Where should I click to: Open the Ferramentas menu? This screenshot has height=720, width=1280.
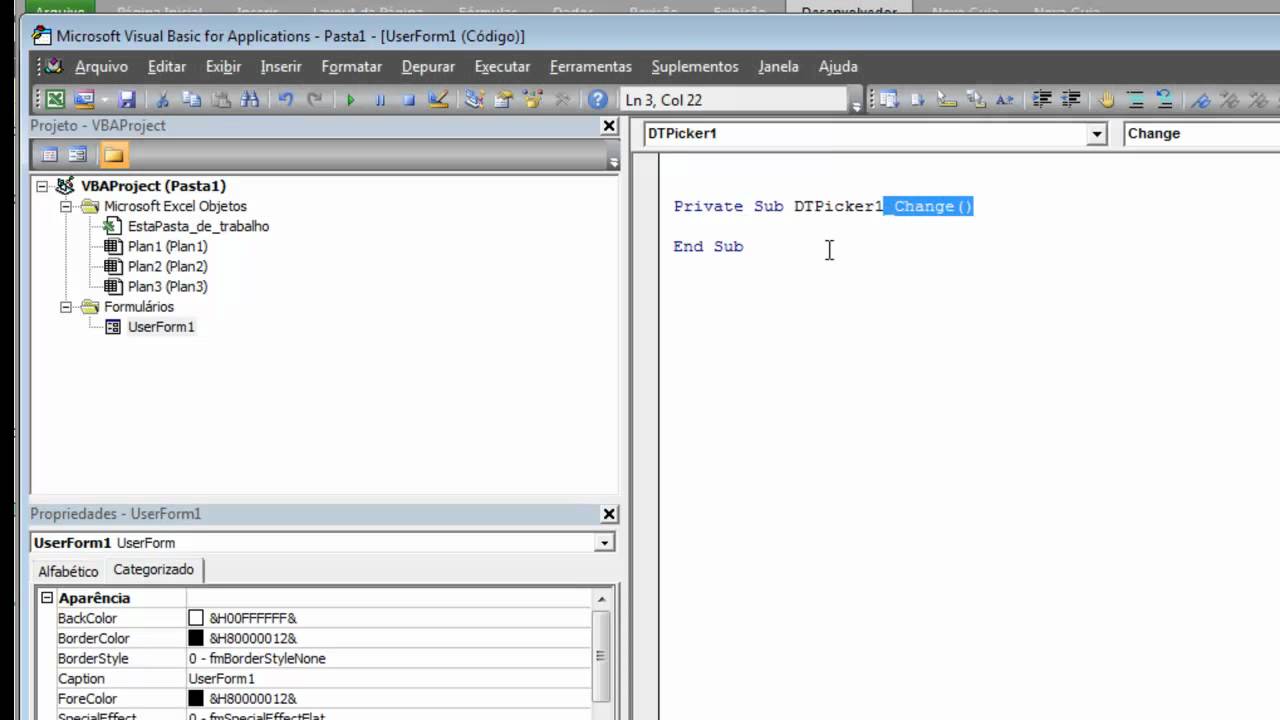[591, 67]
